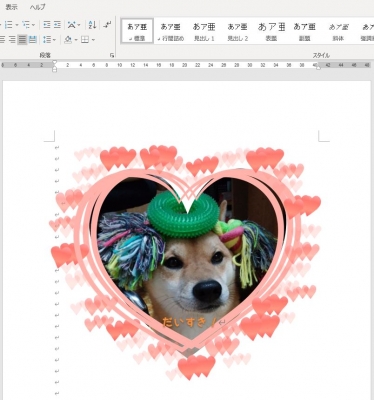Screen dimensions: 374x400
Task: Click the だいすき！ text in the document
Action: point(189,322)
